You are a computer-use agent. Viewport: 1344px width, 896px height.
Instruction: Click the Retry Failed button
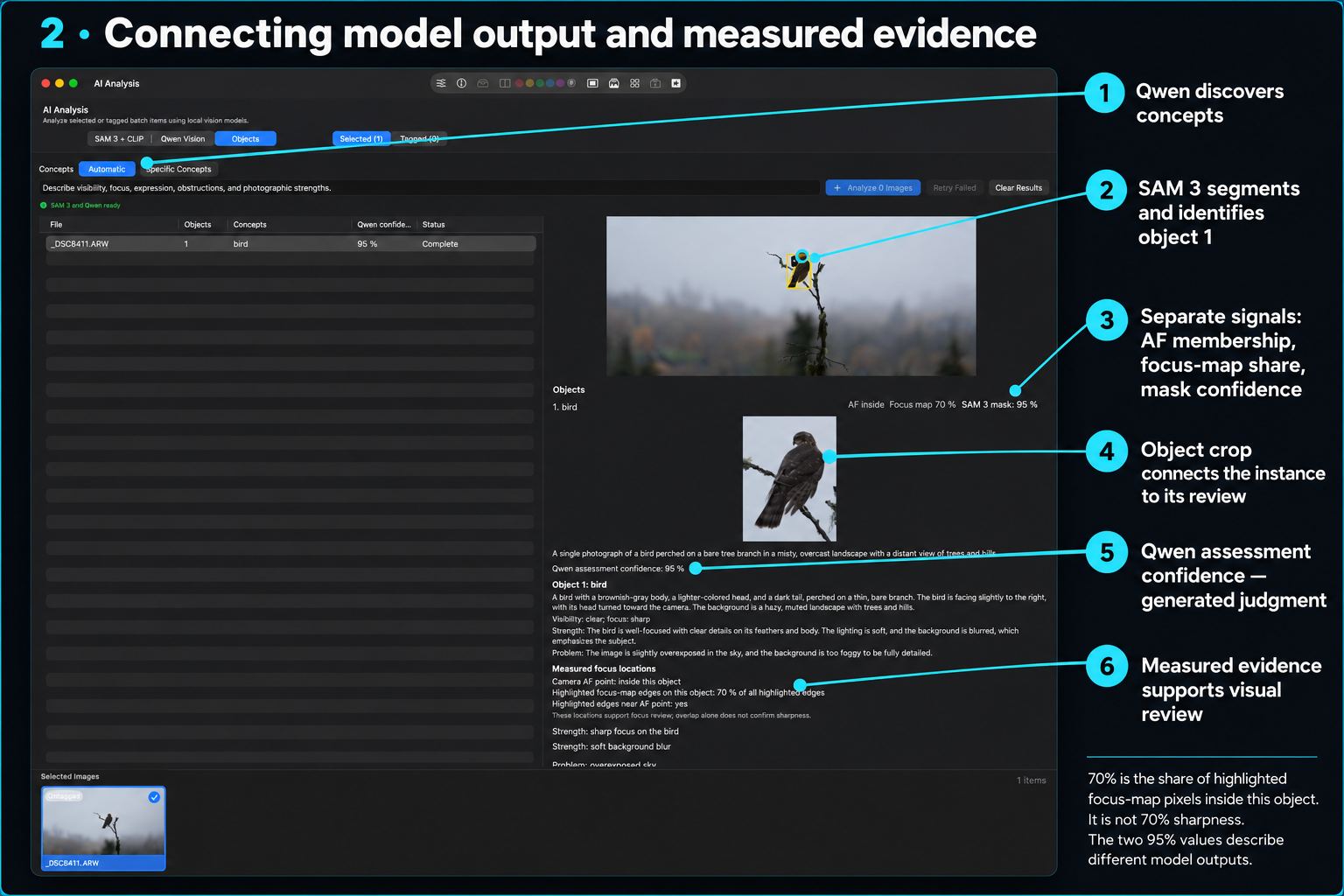(x=954, y=187)
